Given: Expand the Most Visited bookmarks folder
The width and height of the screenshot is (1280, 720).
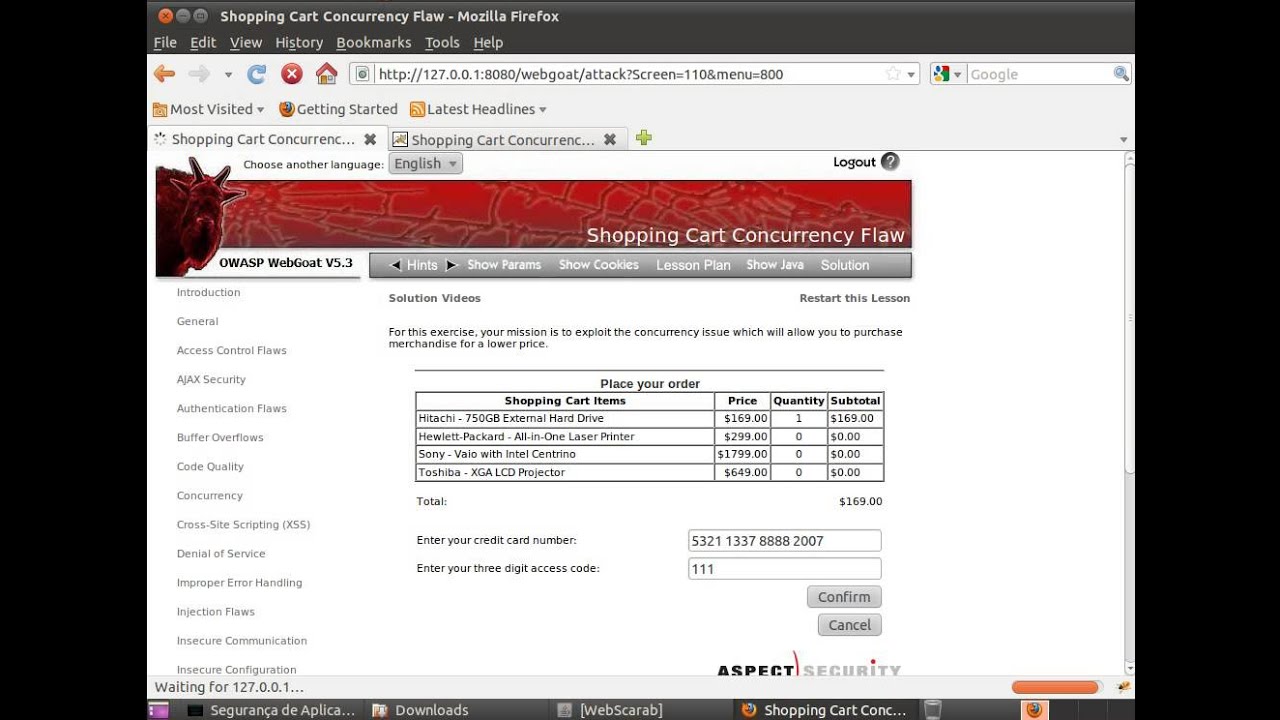Looking at the screenshot, I should click(x=208, y=109).
